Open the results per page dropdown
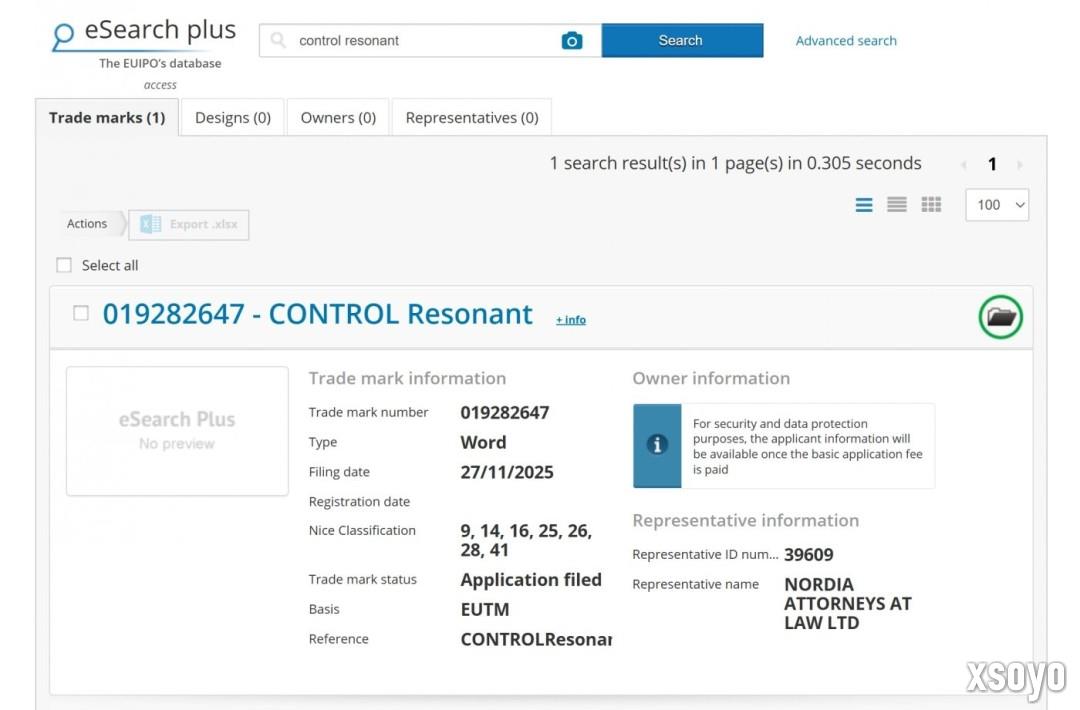The width and height of the screenshot is (1080, 710). [996, 205]
